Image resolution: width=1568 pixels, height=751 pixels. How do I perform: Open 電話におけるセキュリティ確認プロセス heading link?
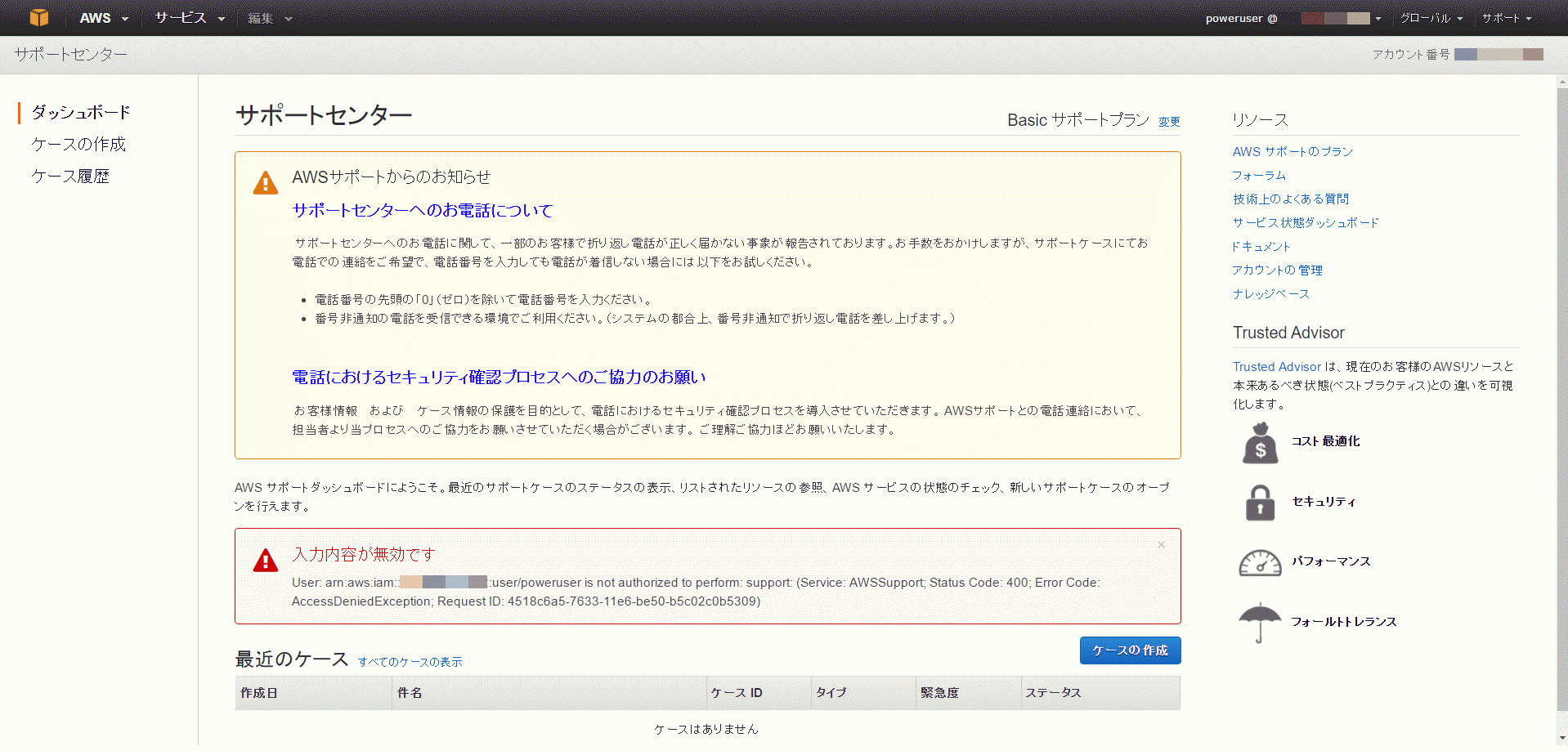coord(499,377)
